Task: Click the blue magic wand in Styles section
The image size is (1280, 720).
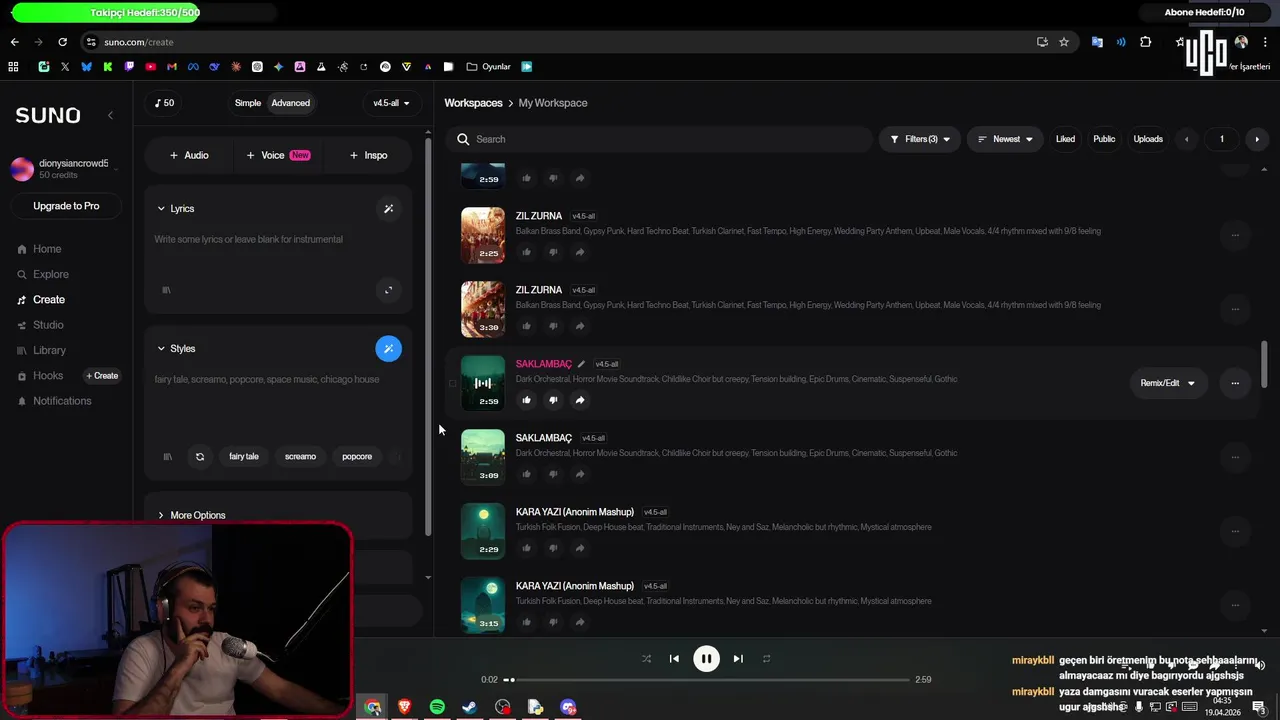Action: tap(389, 349)
